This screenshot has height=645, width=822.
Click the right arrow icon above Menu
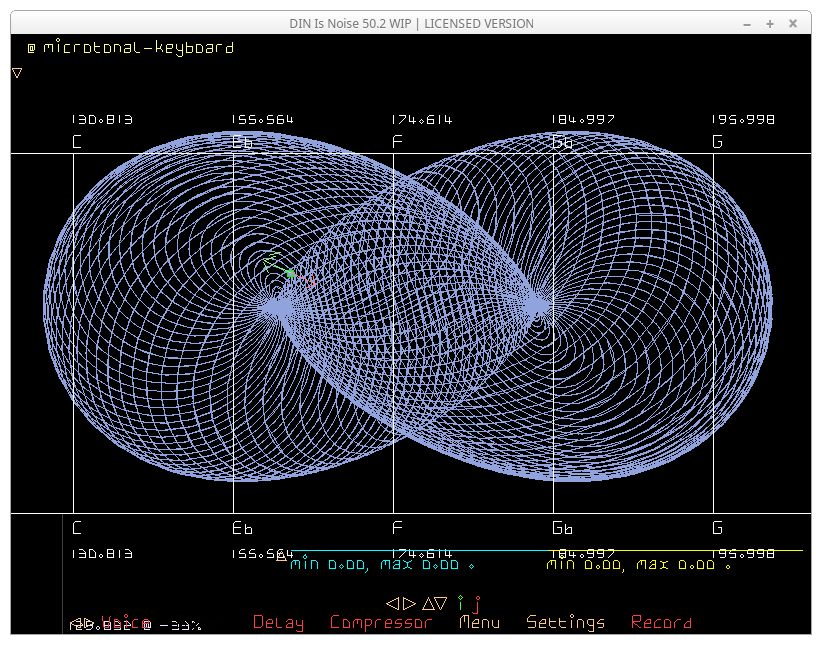coord(409,603)
